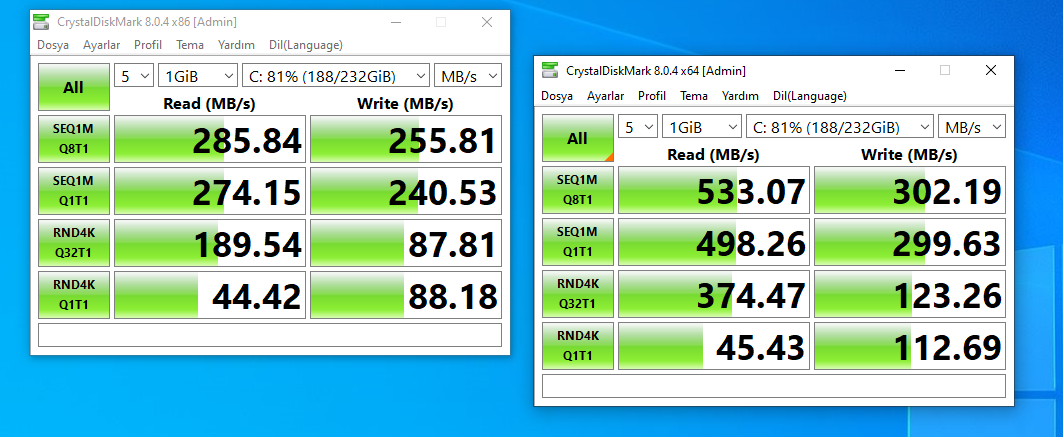Open Dosya menu in x86 window

[x=53, y=45]
